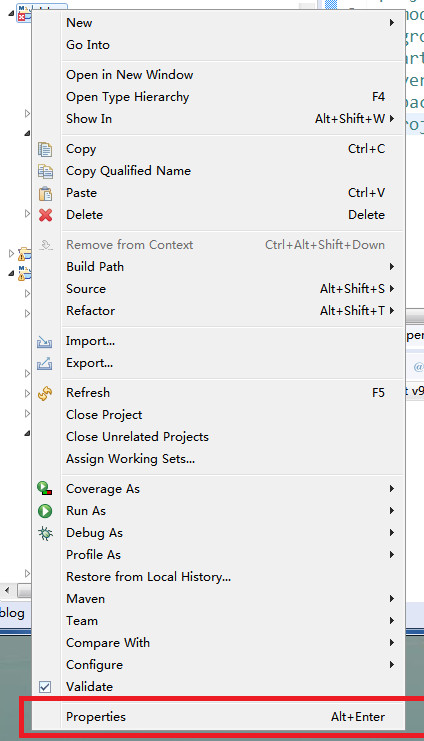This screenshot has width=424, height=741.
Task: Click the green Run As icon
Action: [45, 511]
